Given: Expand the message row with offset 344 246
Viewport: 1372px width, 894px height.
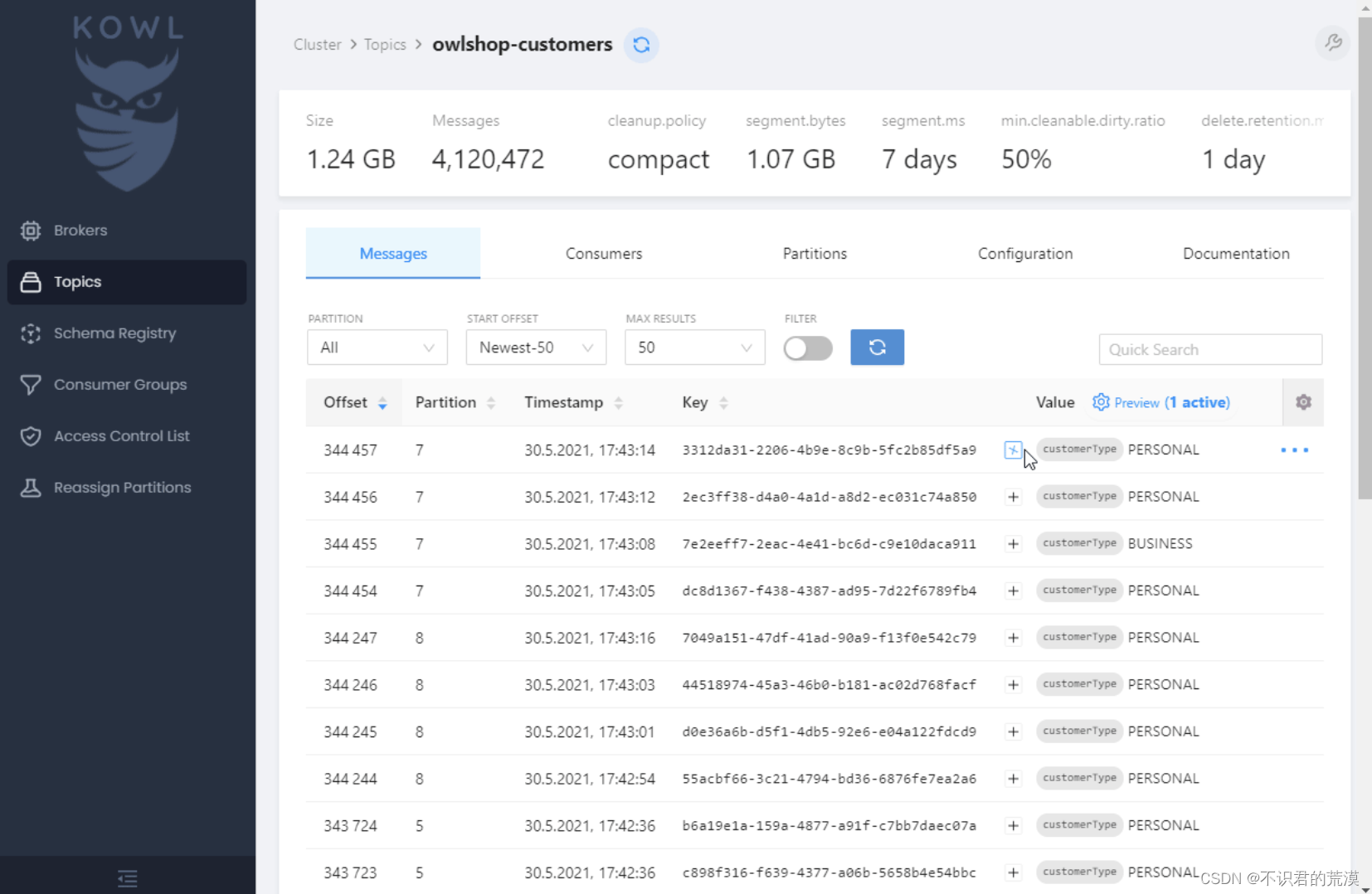Looking at the screenshot, I should [x=1013, y=685].
